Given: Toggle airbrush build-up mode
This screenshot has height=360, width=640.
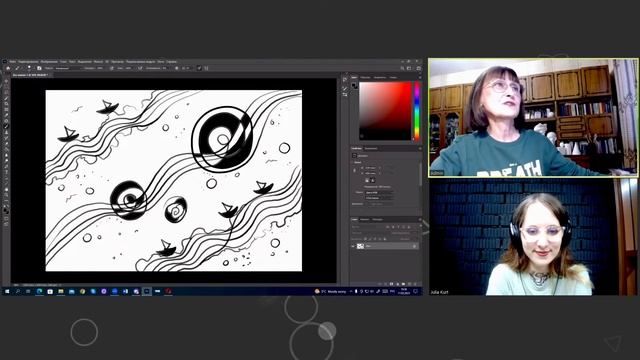Looking at the screenshot, I should click(x=140, y=68).
